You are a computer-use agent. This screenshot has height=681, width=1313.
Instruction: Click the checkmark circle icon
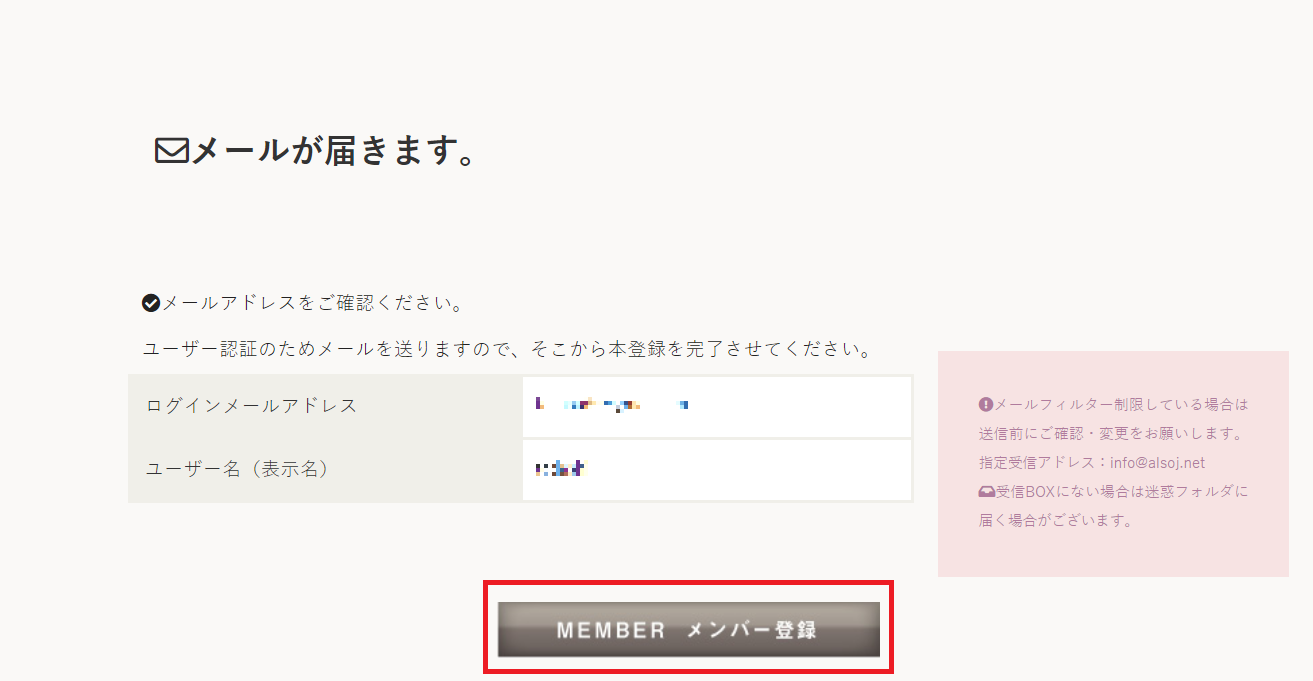click(151, 303)
